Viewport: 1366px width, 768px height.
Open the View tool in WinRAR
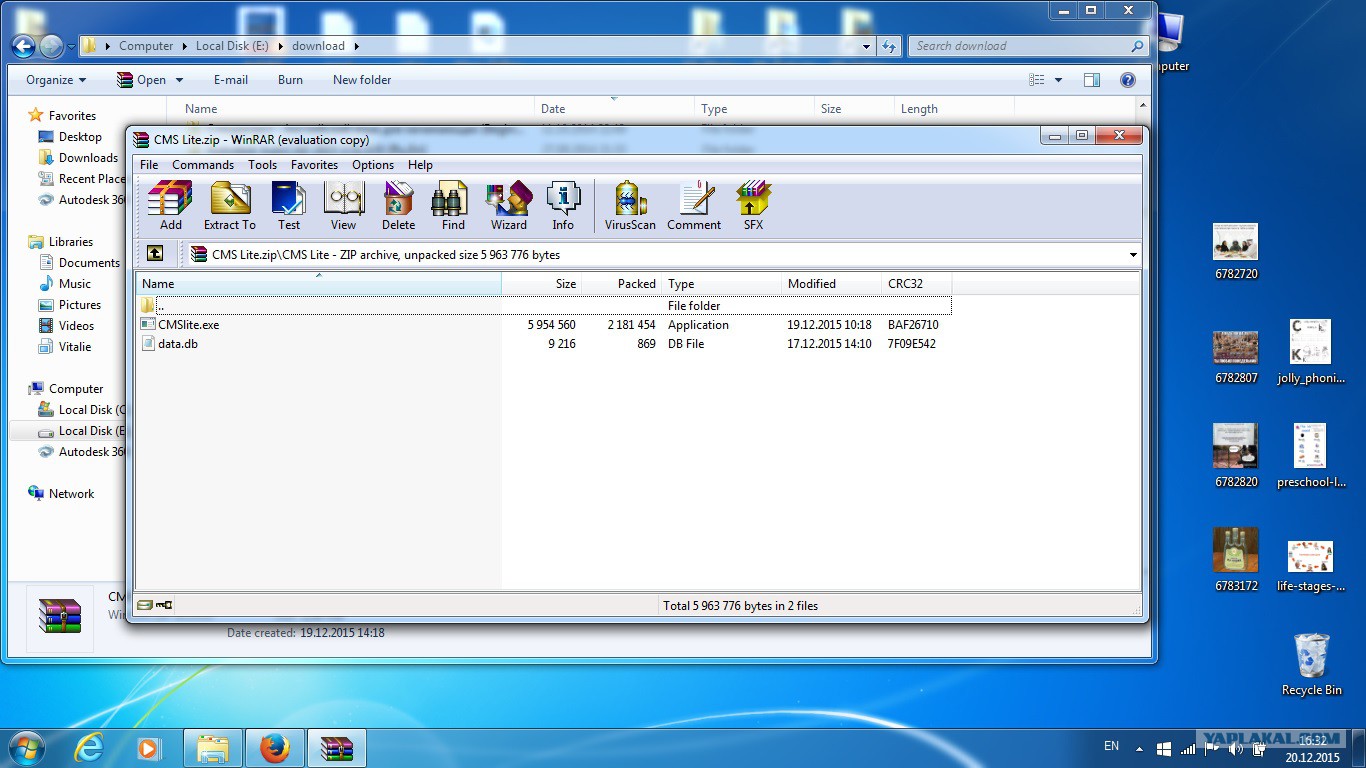[x=343, y=206]
